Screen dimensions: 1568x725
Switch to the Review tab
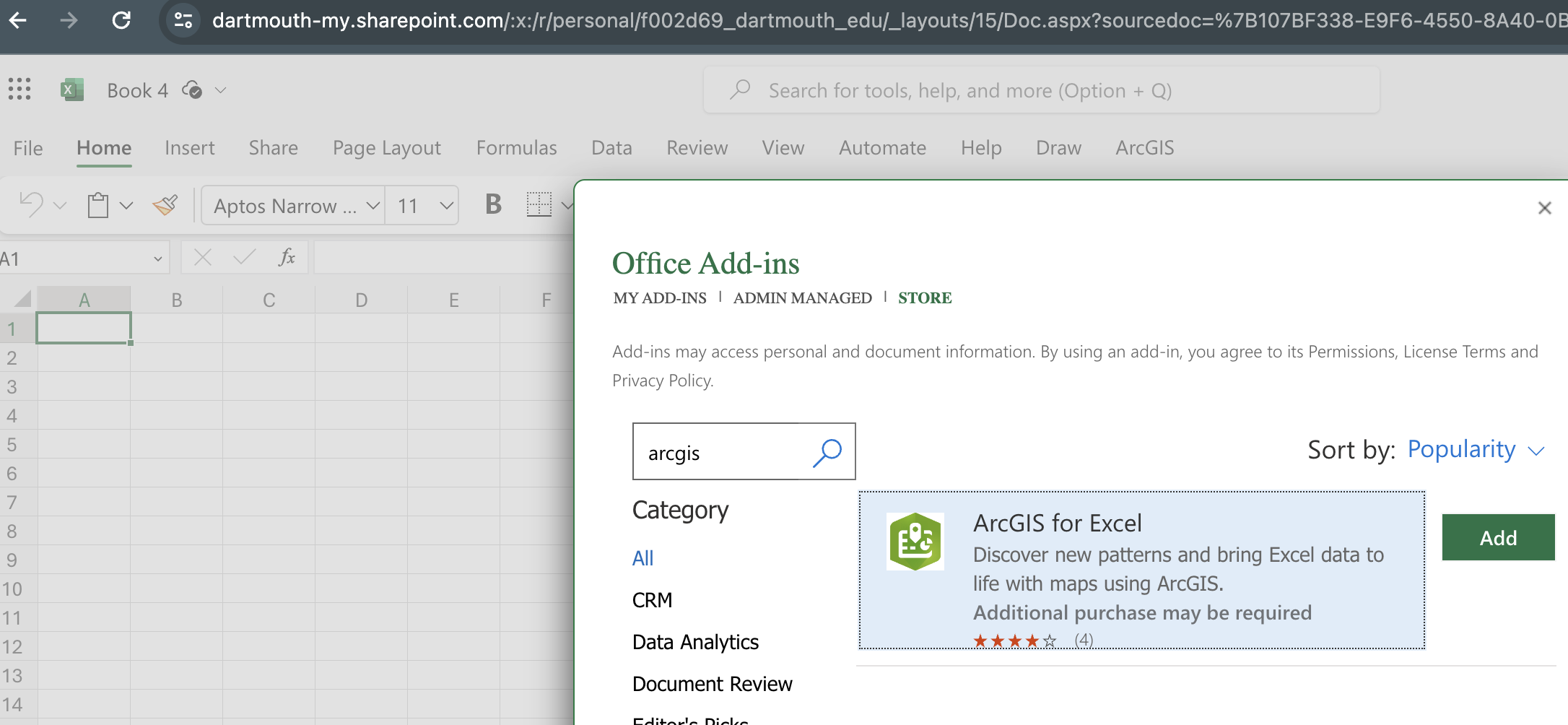697,148
